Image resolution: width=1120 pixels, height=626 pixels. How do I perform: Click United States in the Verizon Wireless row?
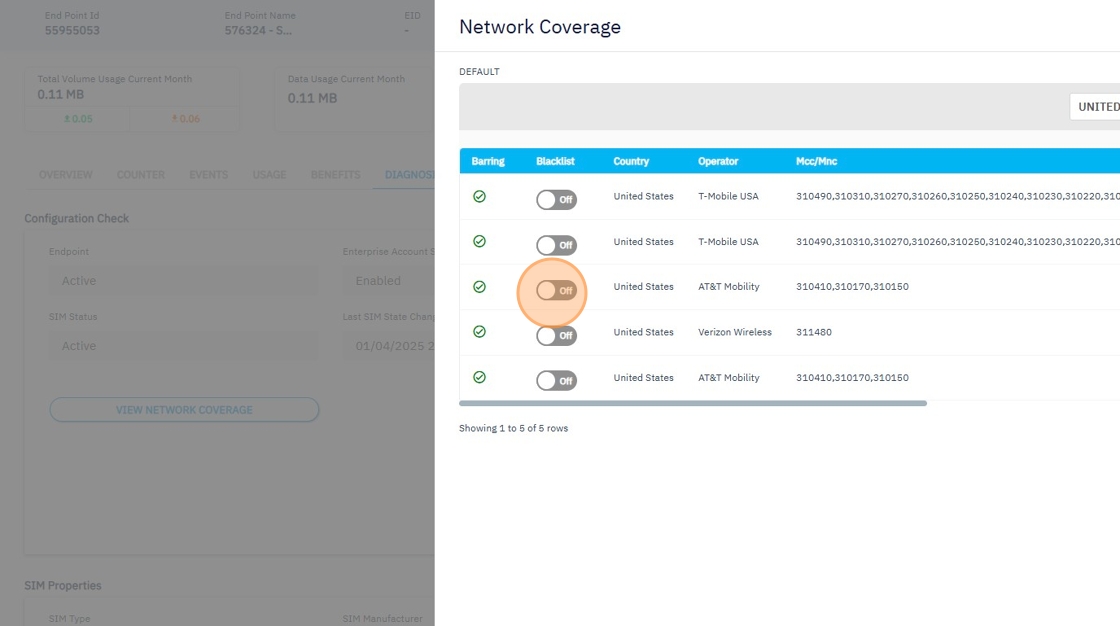(x=644, y=332)
